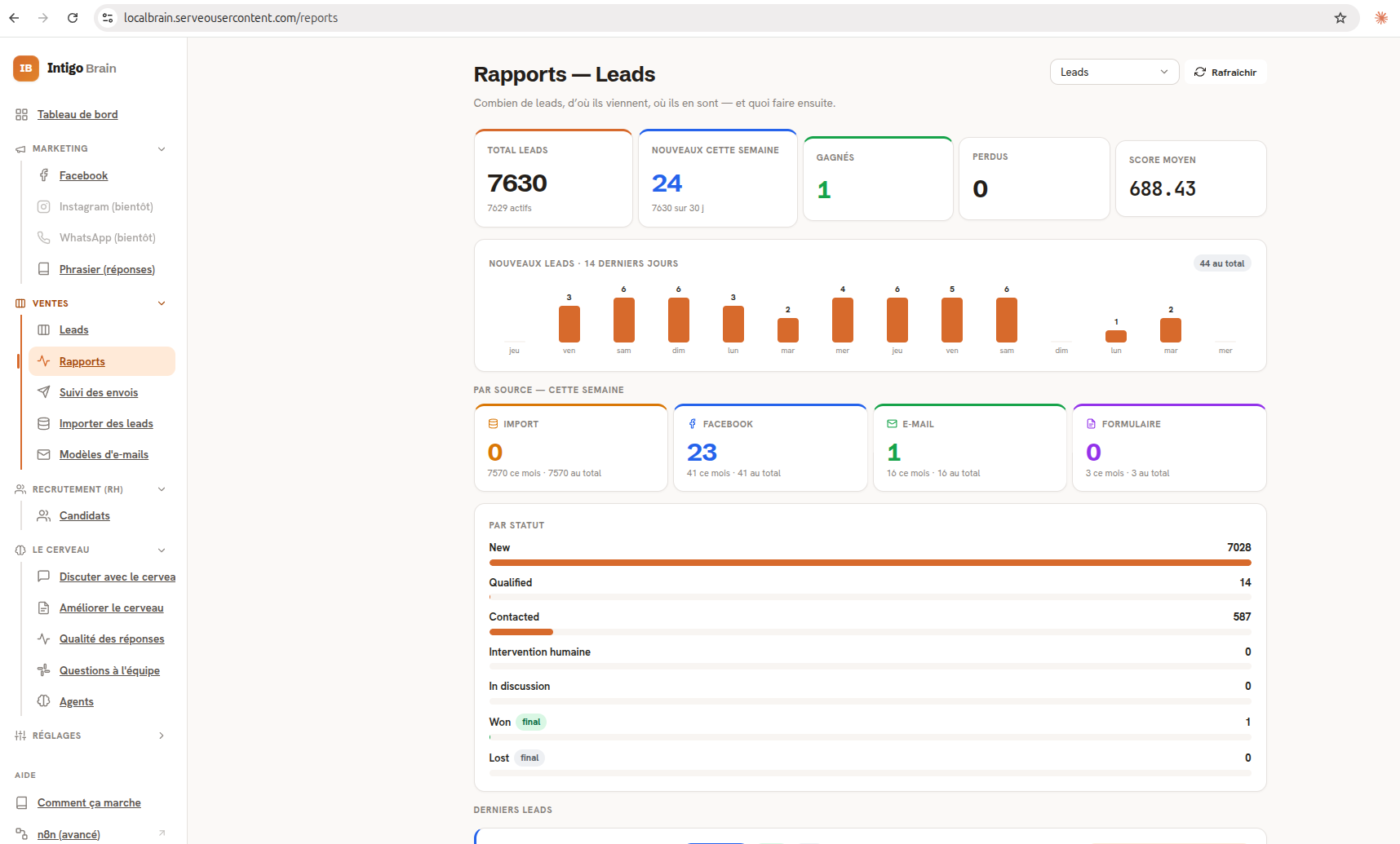Click the 'final' badge next to Lost

(x=529, y=758)
